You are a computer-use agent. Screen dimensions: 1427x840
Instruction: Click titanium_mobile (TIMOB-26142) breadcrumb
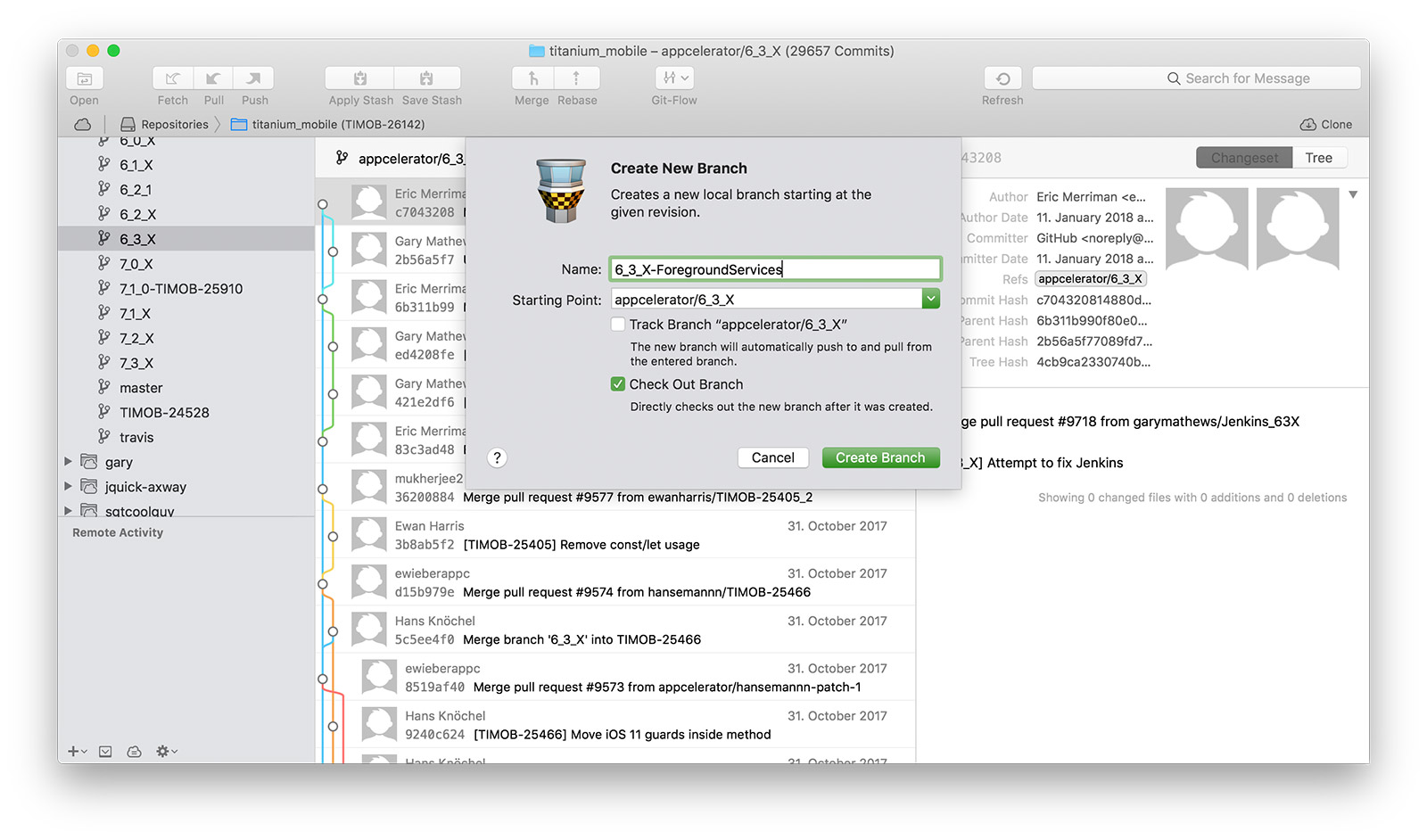(x=328, y=124)
